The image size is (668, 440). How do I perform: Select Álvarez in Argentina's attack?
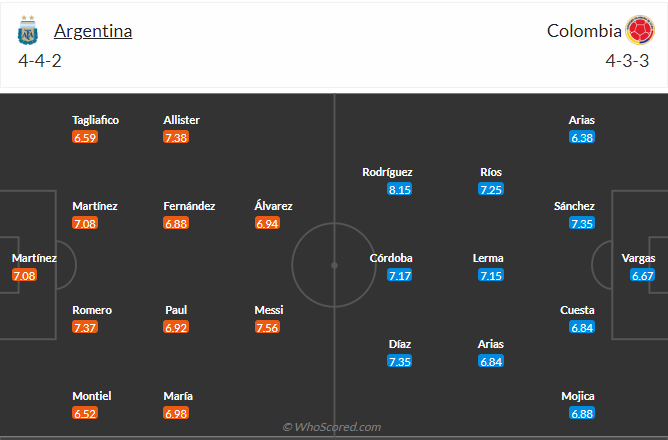[x=273, y=206]
